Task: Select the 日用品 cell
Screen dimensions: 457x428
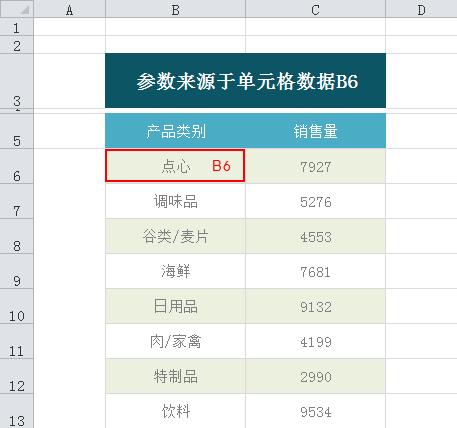Action: click(175, 306)
